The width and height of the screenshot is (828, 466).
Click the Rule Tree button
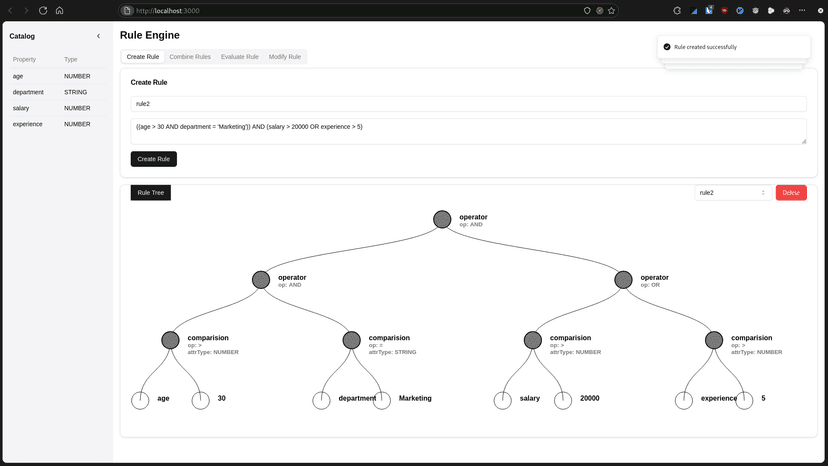[x=150, y=193]
